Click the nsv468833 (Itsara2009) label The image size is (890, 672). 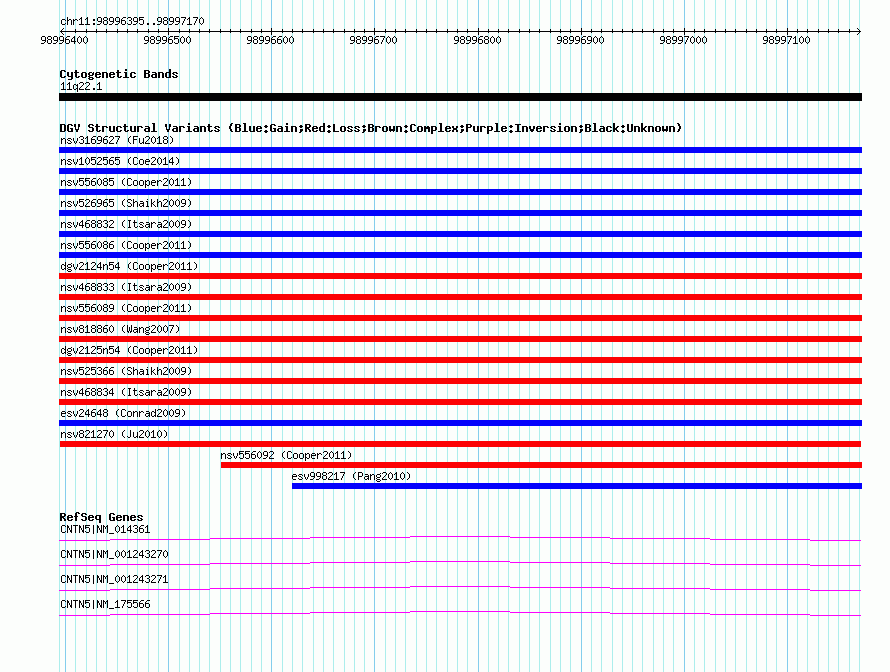126,287
